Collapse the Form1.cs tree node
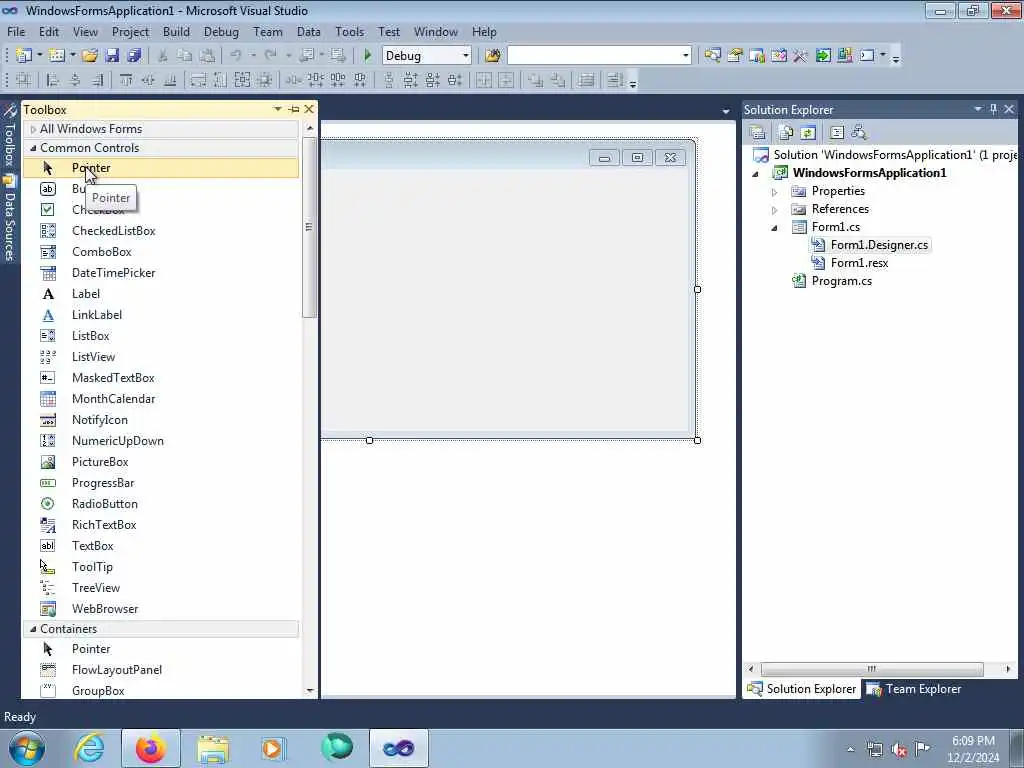 (775, 227)
